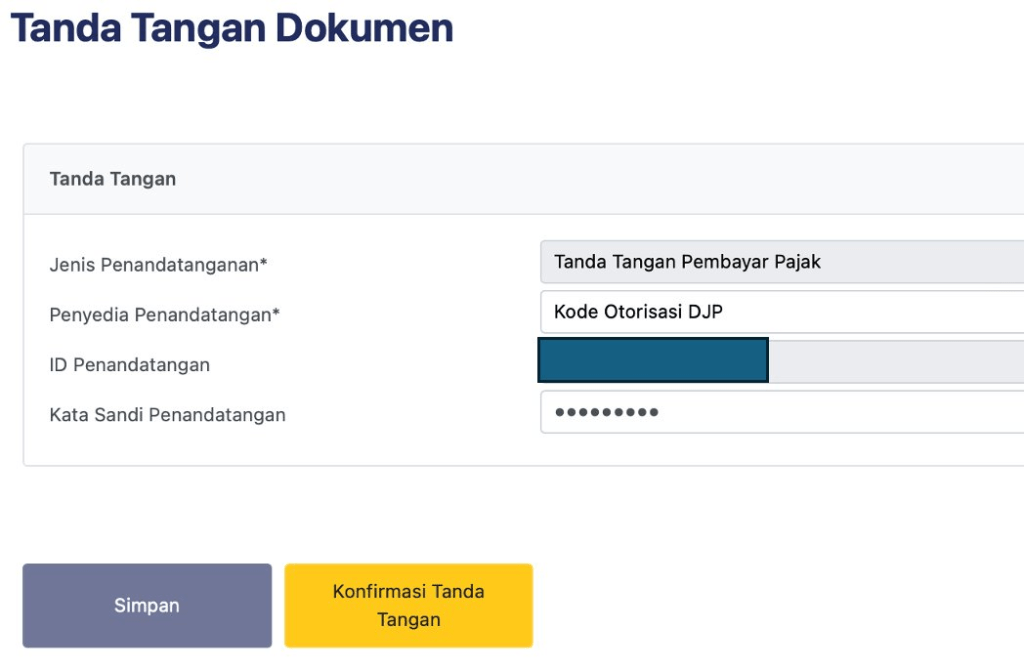Click the Jenis Penandatanganan label
Screen dimensions: 1024x670
tap(154, 265)
